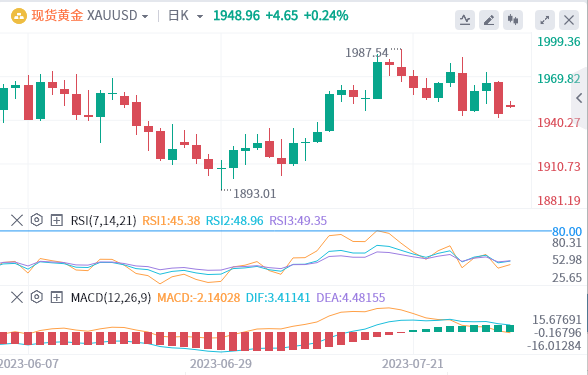Expand chart to fullscreen

coord(545,20)
